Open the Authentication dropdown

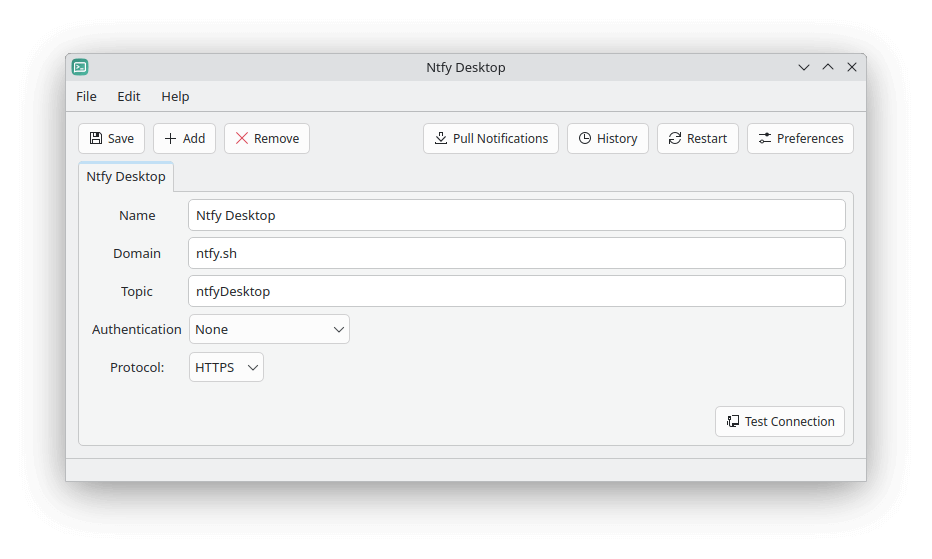[269, 329]
